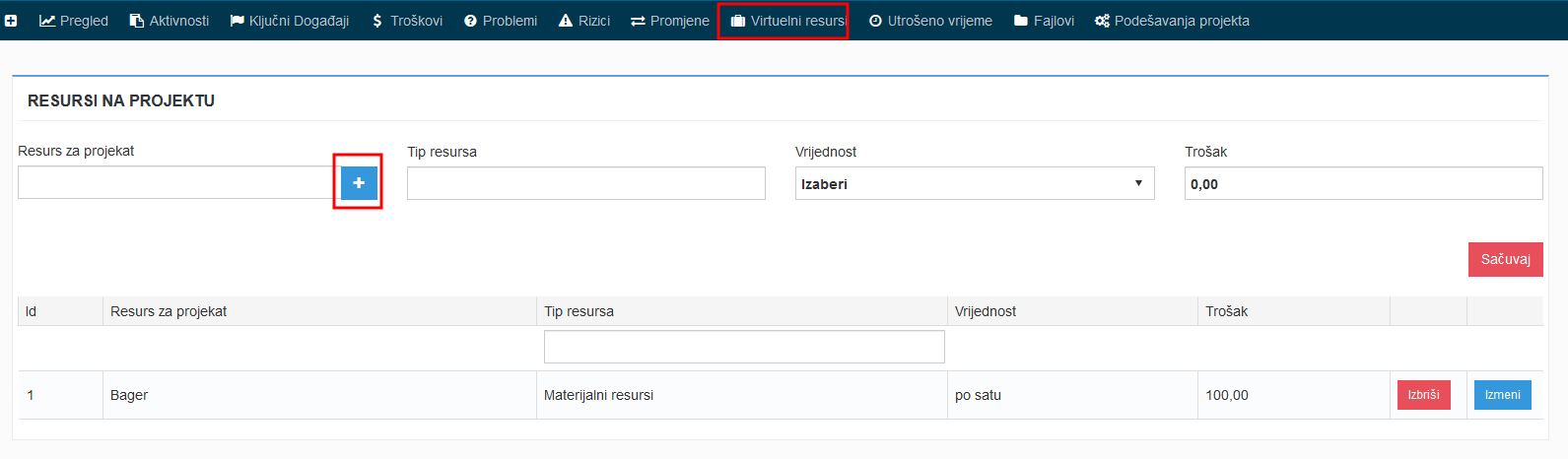Screen dimensions: 1568x459
Task: Click the Izbriši button for Bager
Action: coord(1423,395)
